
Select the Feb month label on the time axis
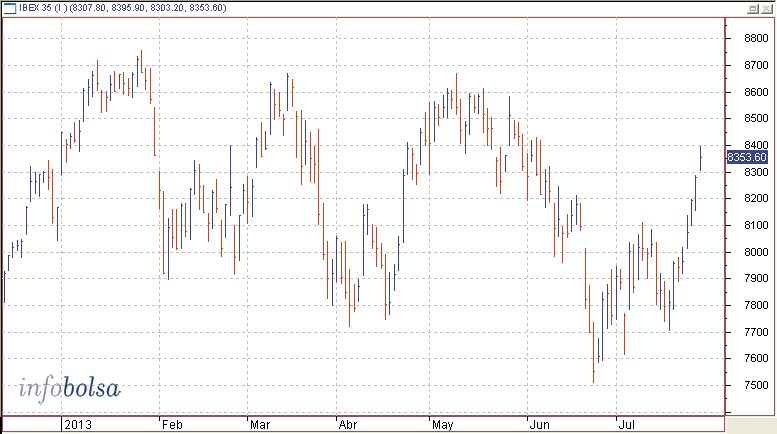point(172,425)
